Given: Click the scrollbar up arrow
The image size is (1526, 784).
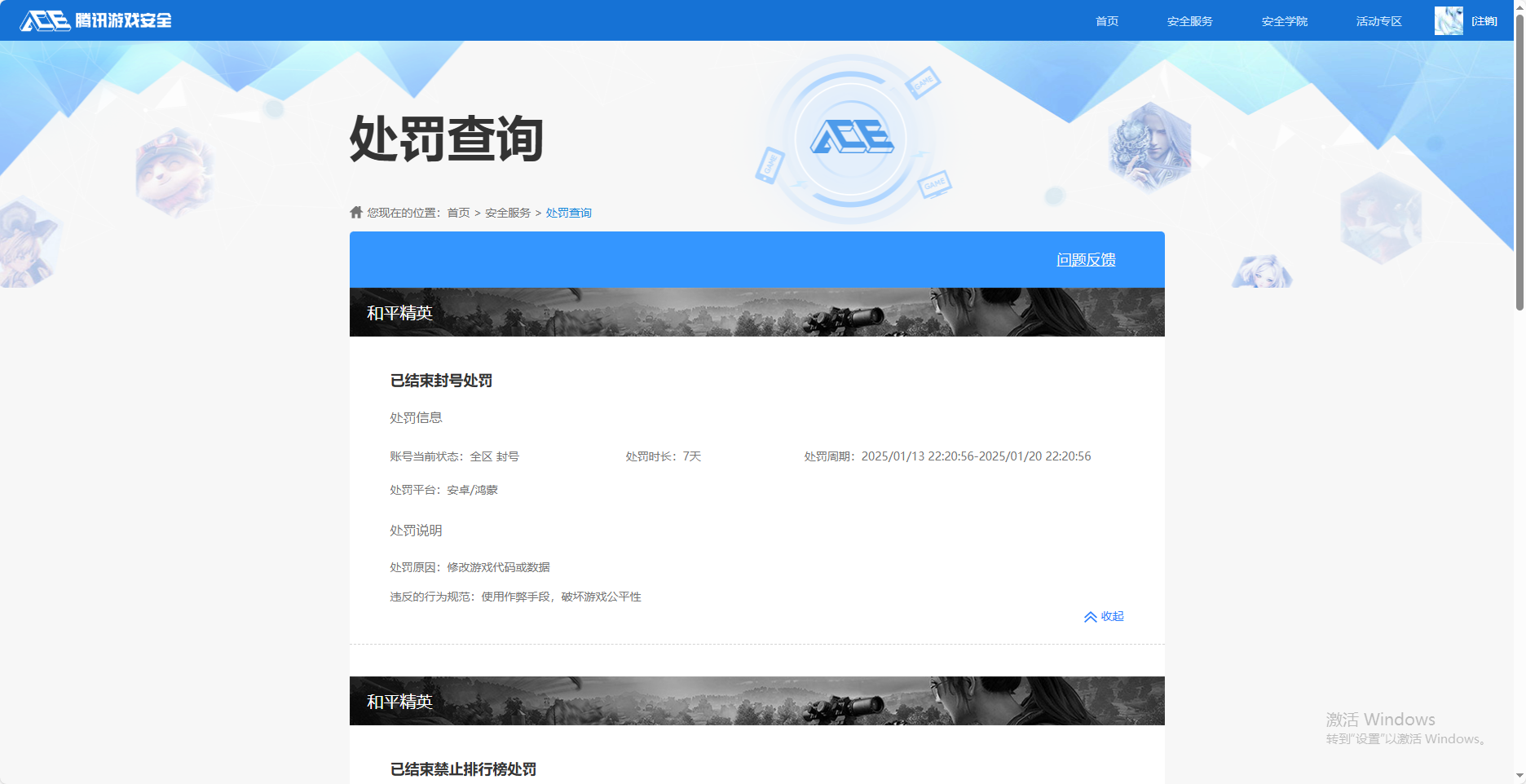Looking at the screenshot, I should pyautogui.click(x=1519, y=7).
